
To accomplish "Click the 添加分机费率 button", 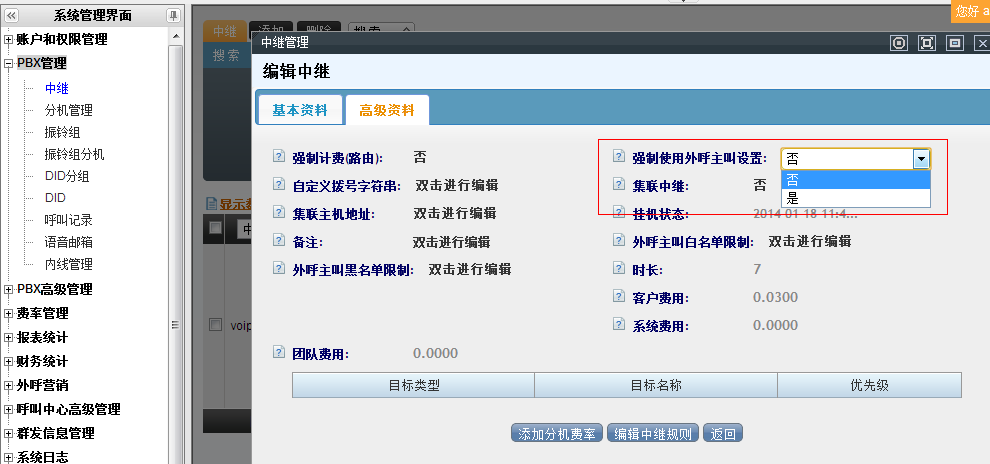I will pos(557,434).
